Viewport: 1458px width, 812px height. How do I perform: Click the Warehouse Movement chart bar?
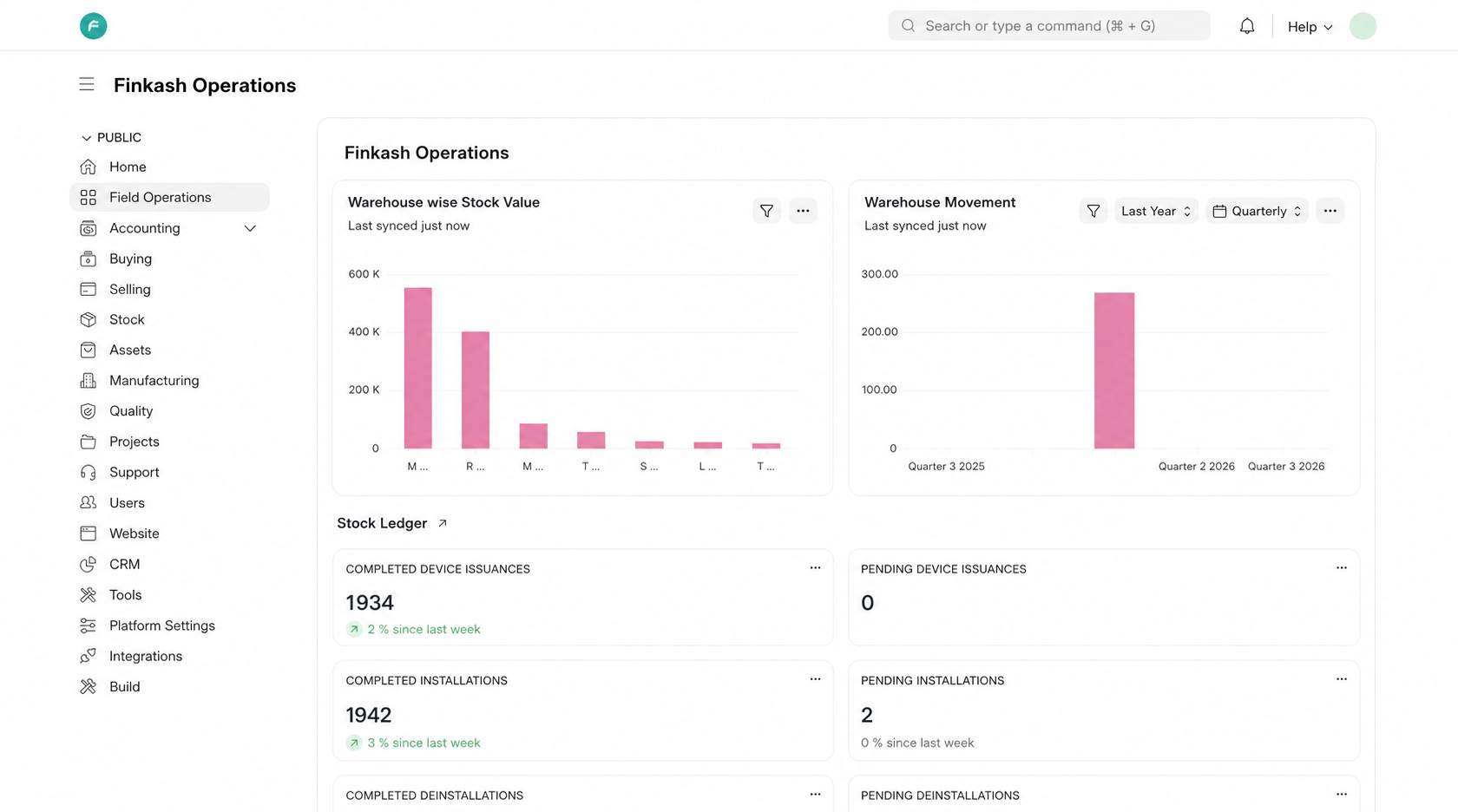(1114, 370)
